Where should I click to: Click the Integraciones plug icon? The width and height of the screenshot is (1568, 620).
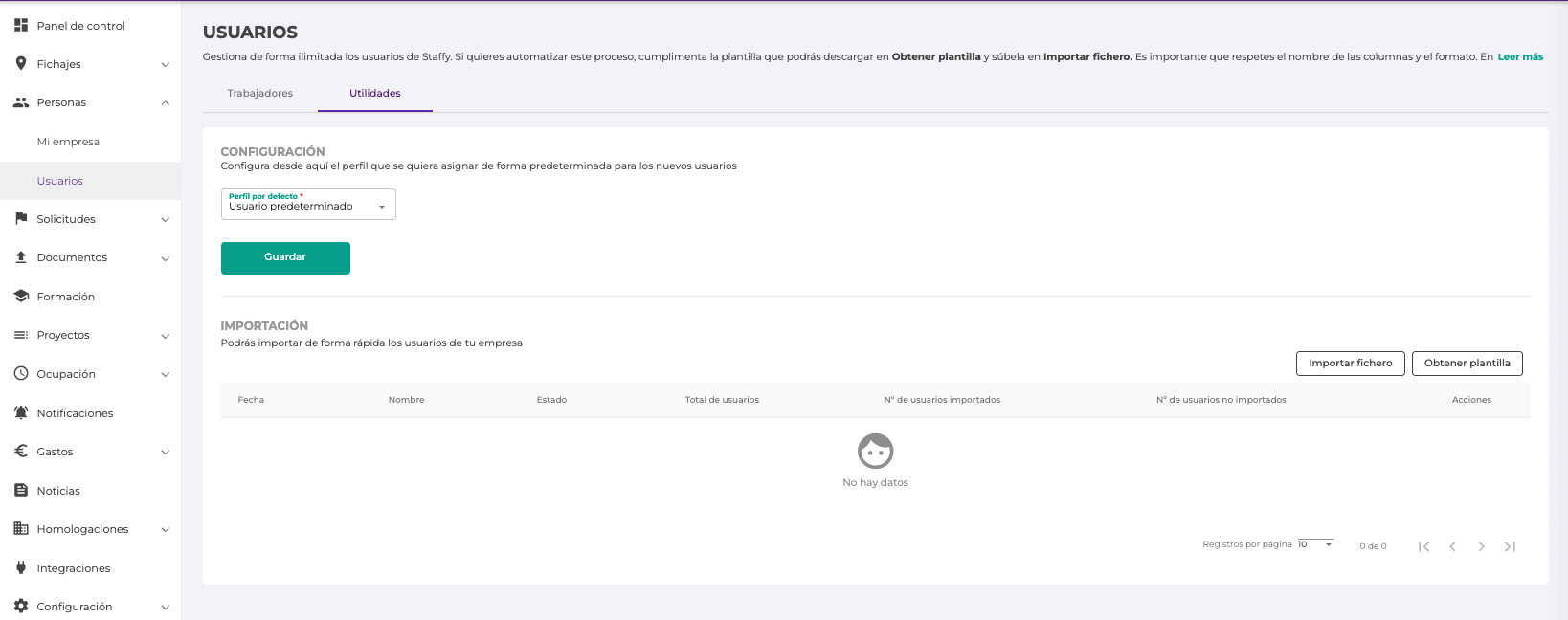[x=21, y=567]
